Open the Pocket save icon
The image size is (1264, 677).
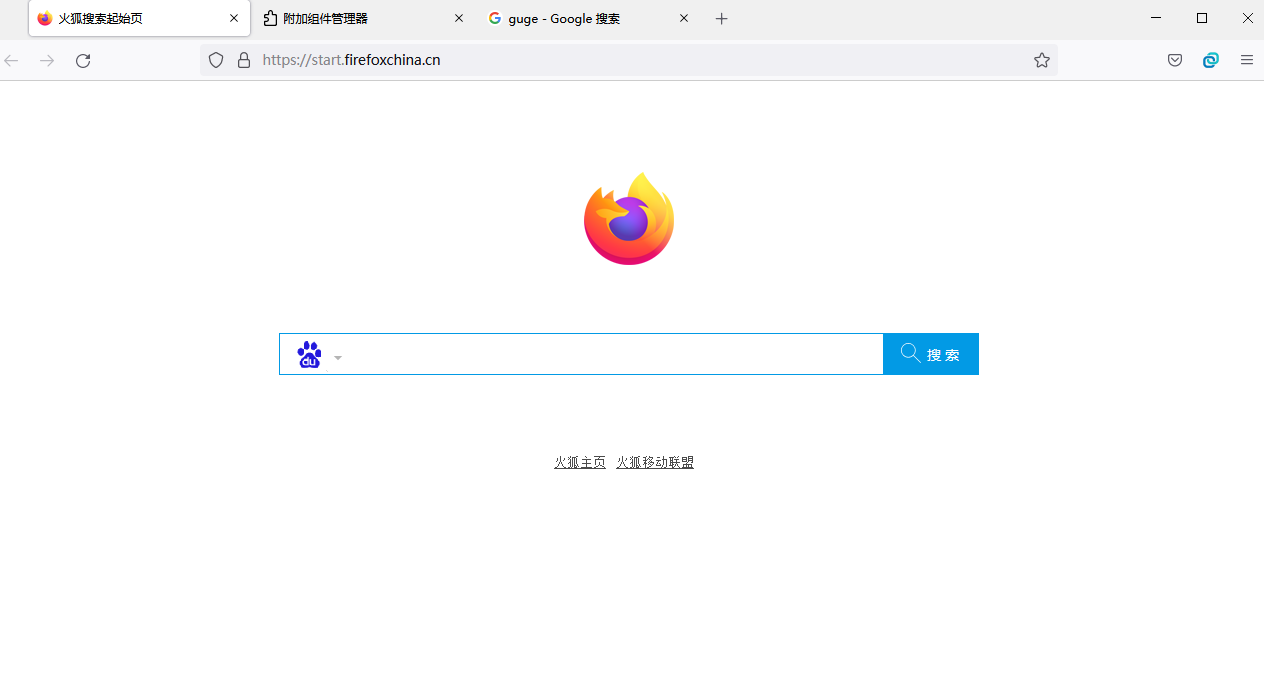[x=1176, y=60]
